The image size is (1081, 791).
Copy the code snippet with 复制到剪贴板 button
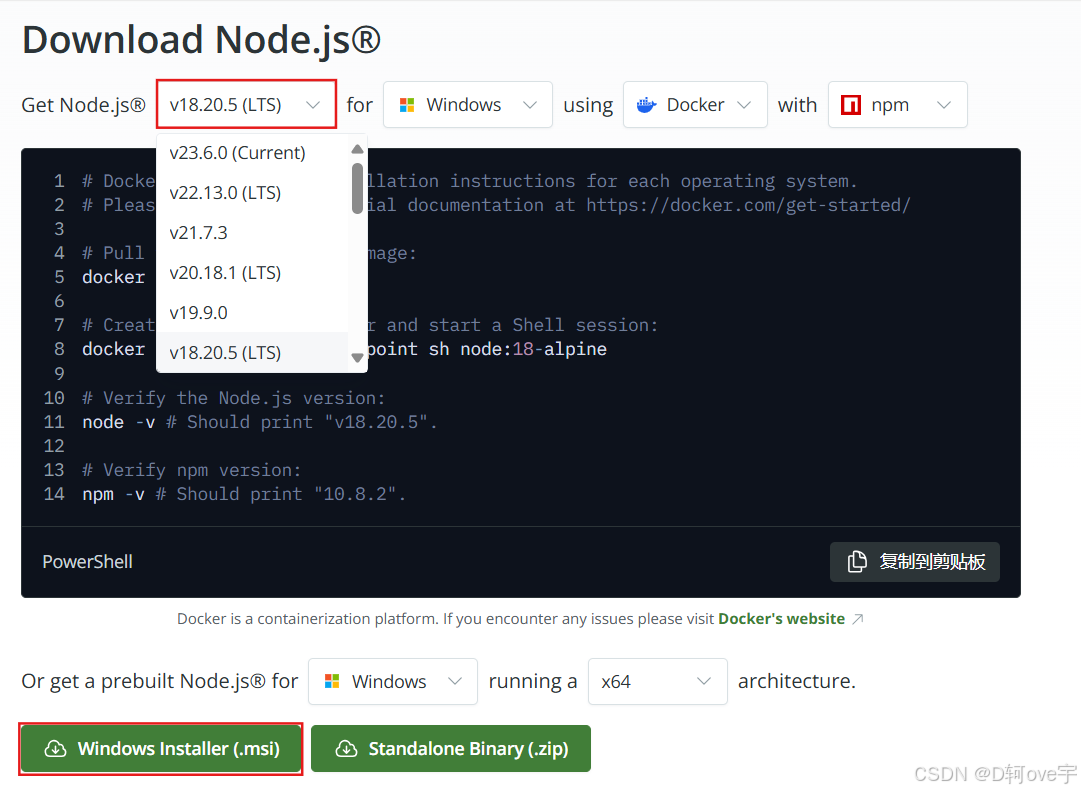pyautogui.click(x=915, y=561)
